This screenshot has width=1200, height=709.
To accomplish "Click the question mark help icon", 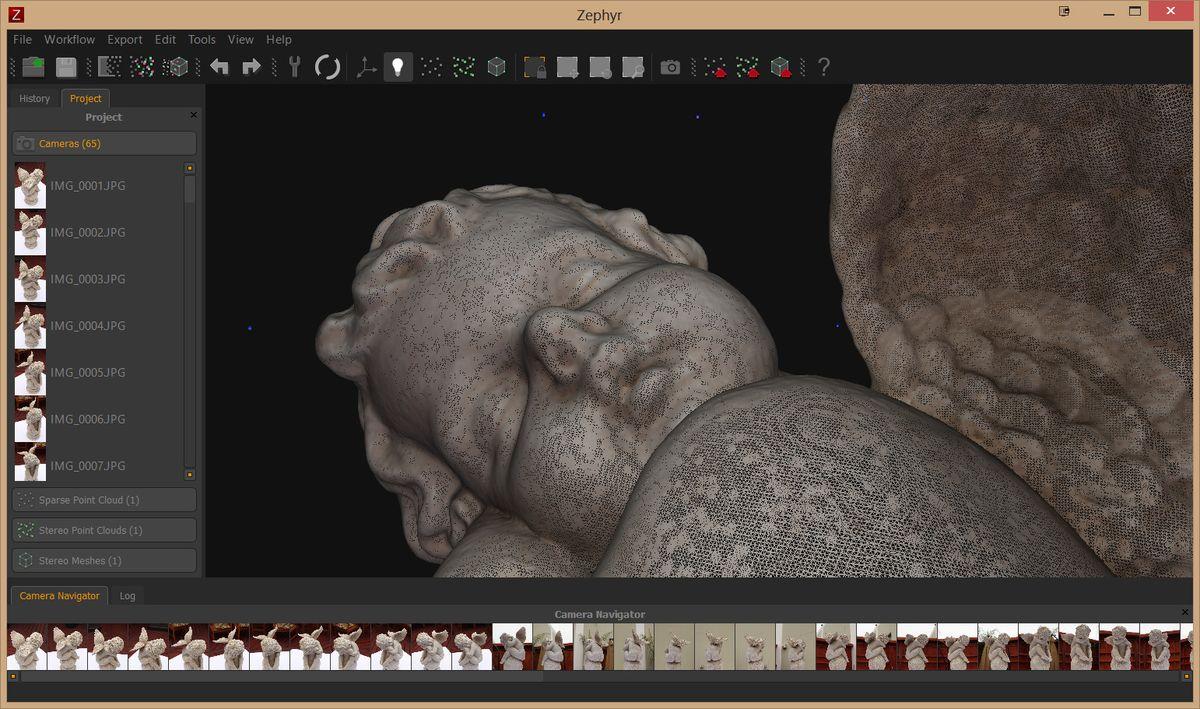I will 823,67.
